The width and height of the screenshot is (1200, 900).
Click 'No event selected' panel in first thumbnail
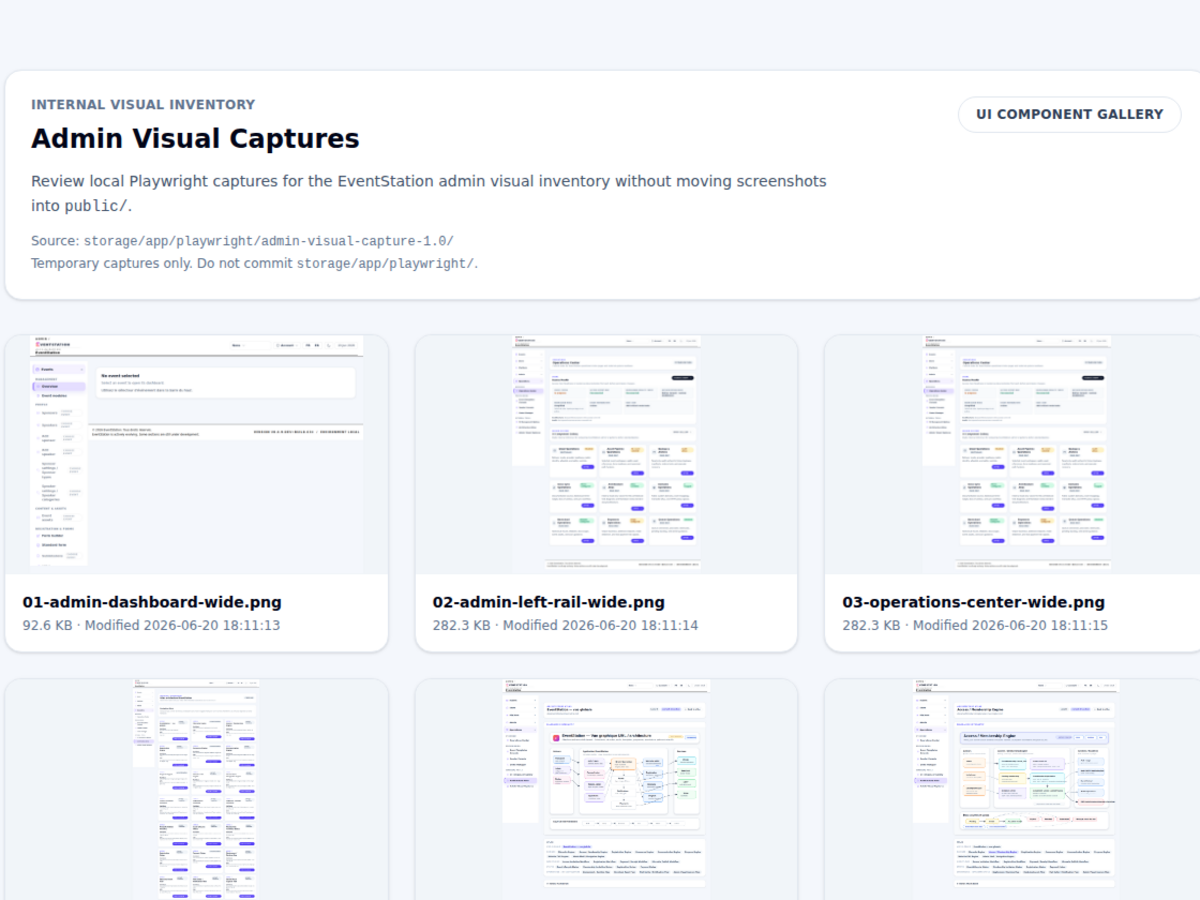pos(225,382)
